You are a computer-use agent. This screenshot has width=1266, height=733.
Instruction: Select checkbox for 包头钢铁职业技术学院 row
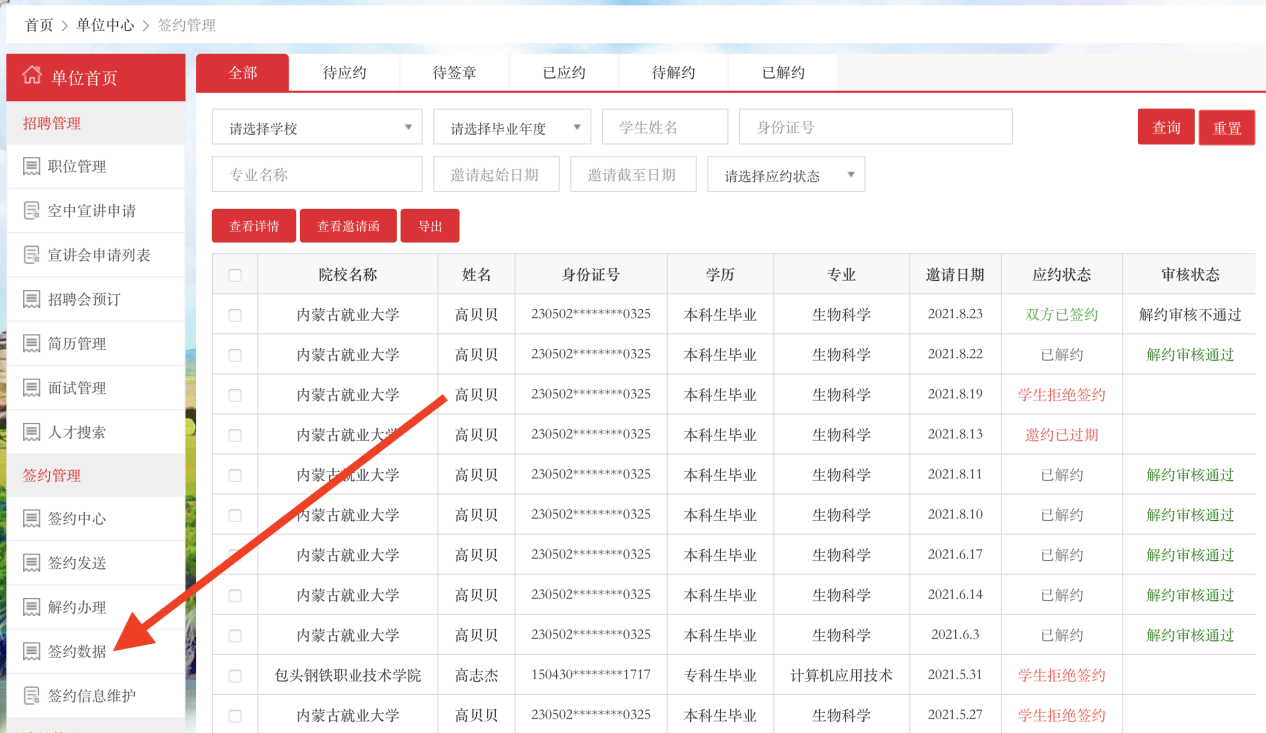click(235, 676)
